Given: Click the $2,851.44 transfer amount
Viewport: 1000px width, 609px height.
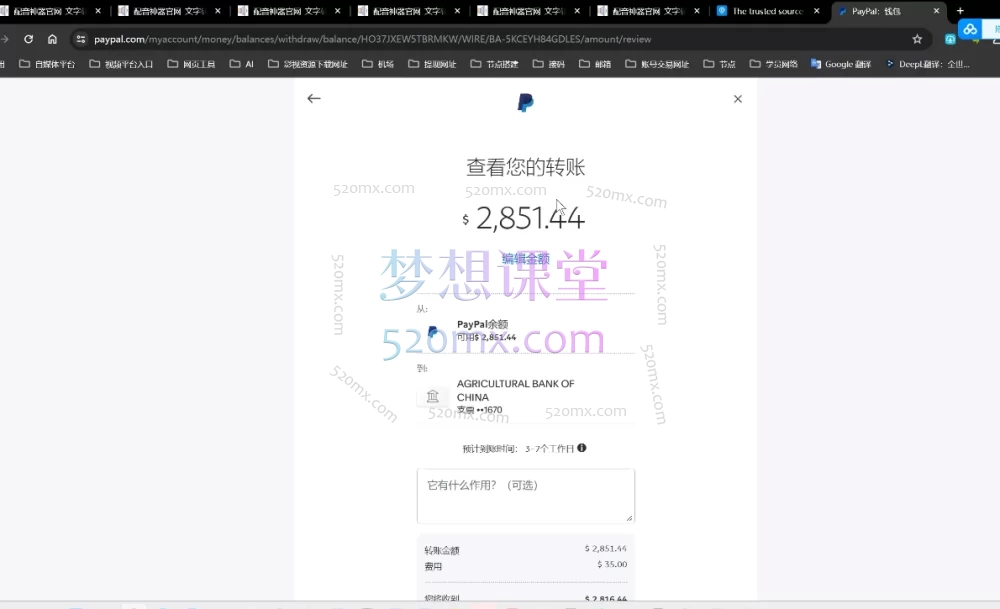Looking at the screenshot, I should tap(524, 217).
